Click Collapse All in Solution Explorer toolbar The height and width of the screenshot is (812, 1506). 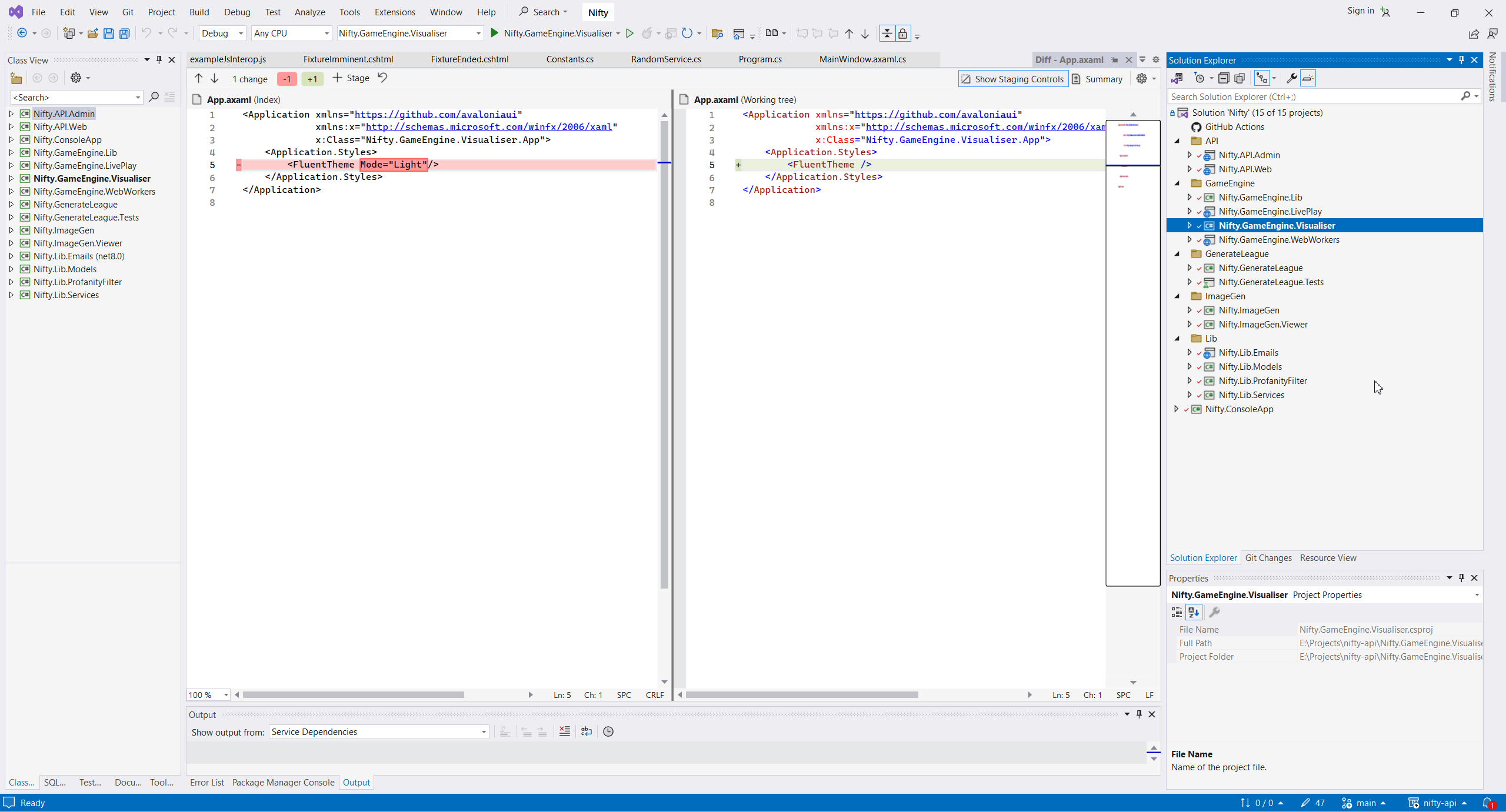(1224, 78)
